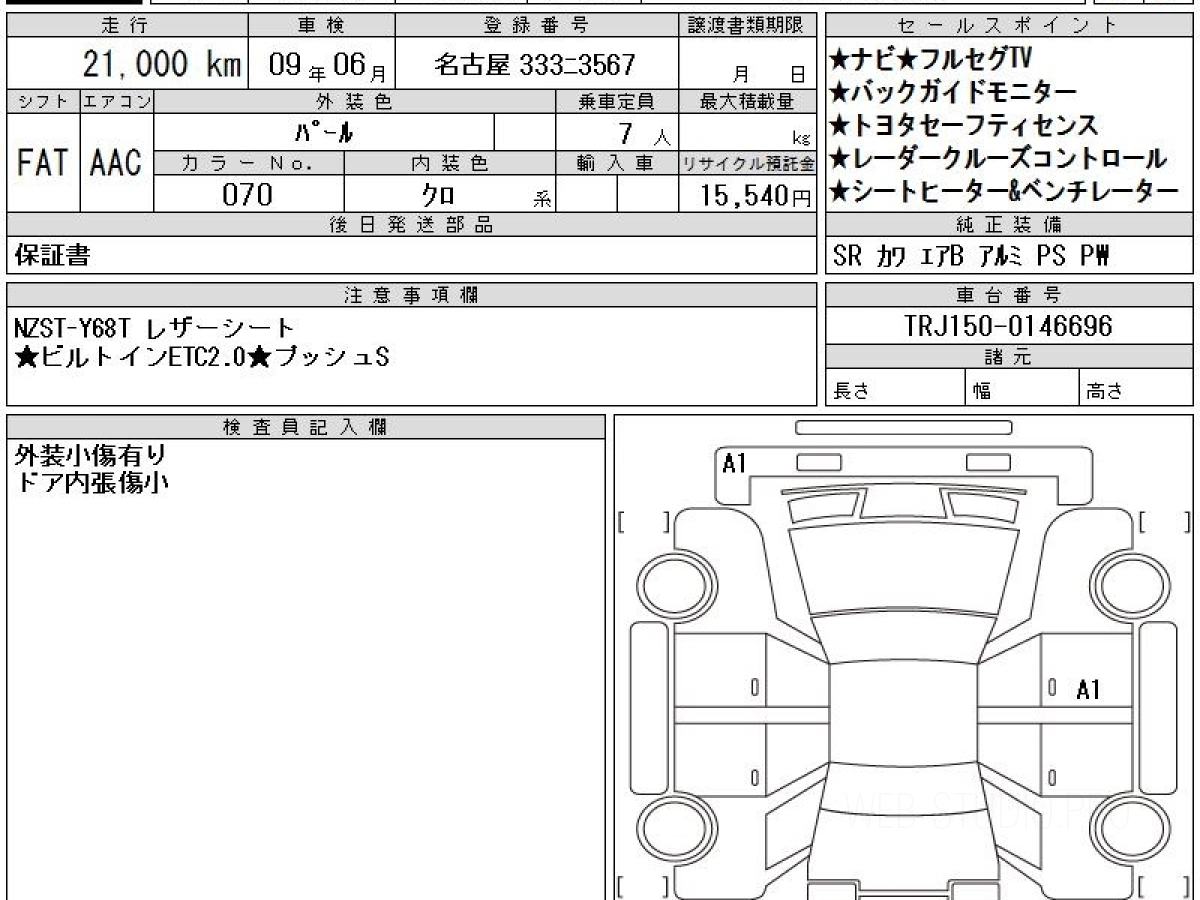Viewport: 1200px width, 900px height.
Task: Select the 高さ dimension cell
Action: [1136, 389]
